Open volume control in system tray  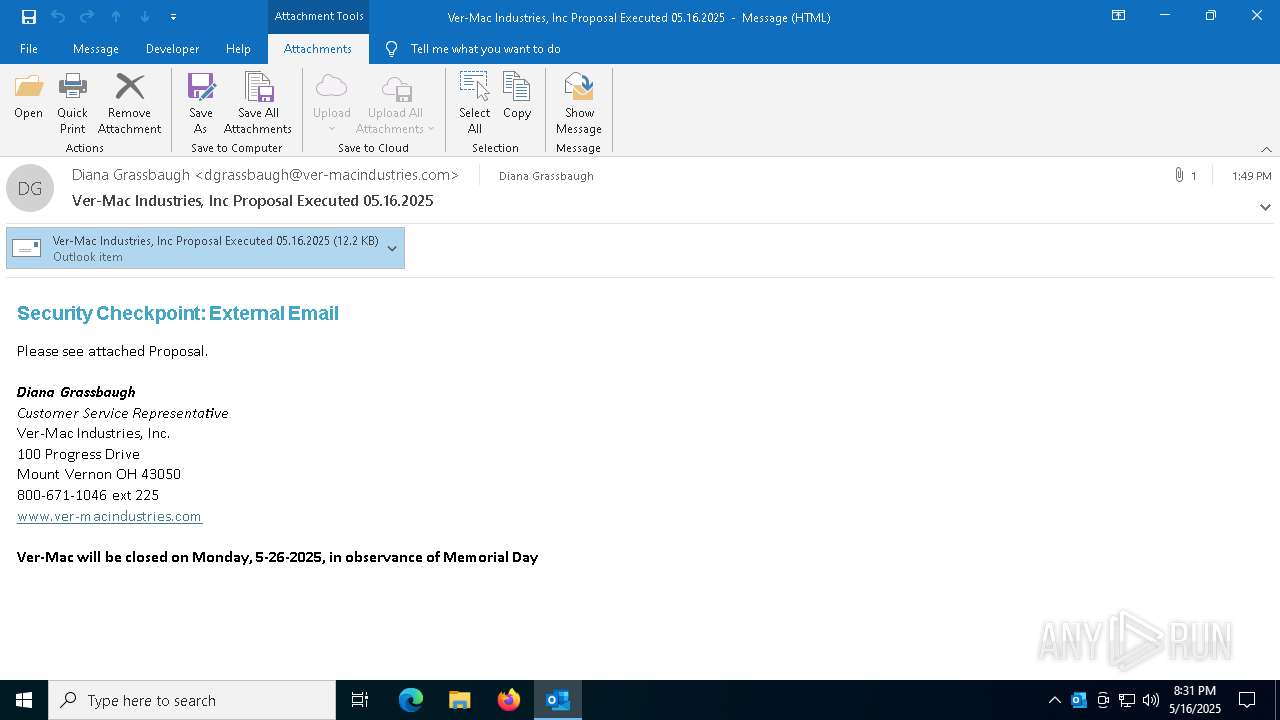click(x=1151, y=700)
